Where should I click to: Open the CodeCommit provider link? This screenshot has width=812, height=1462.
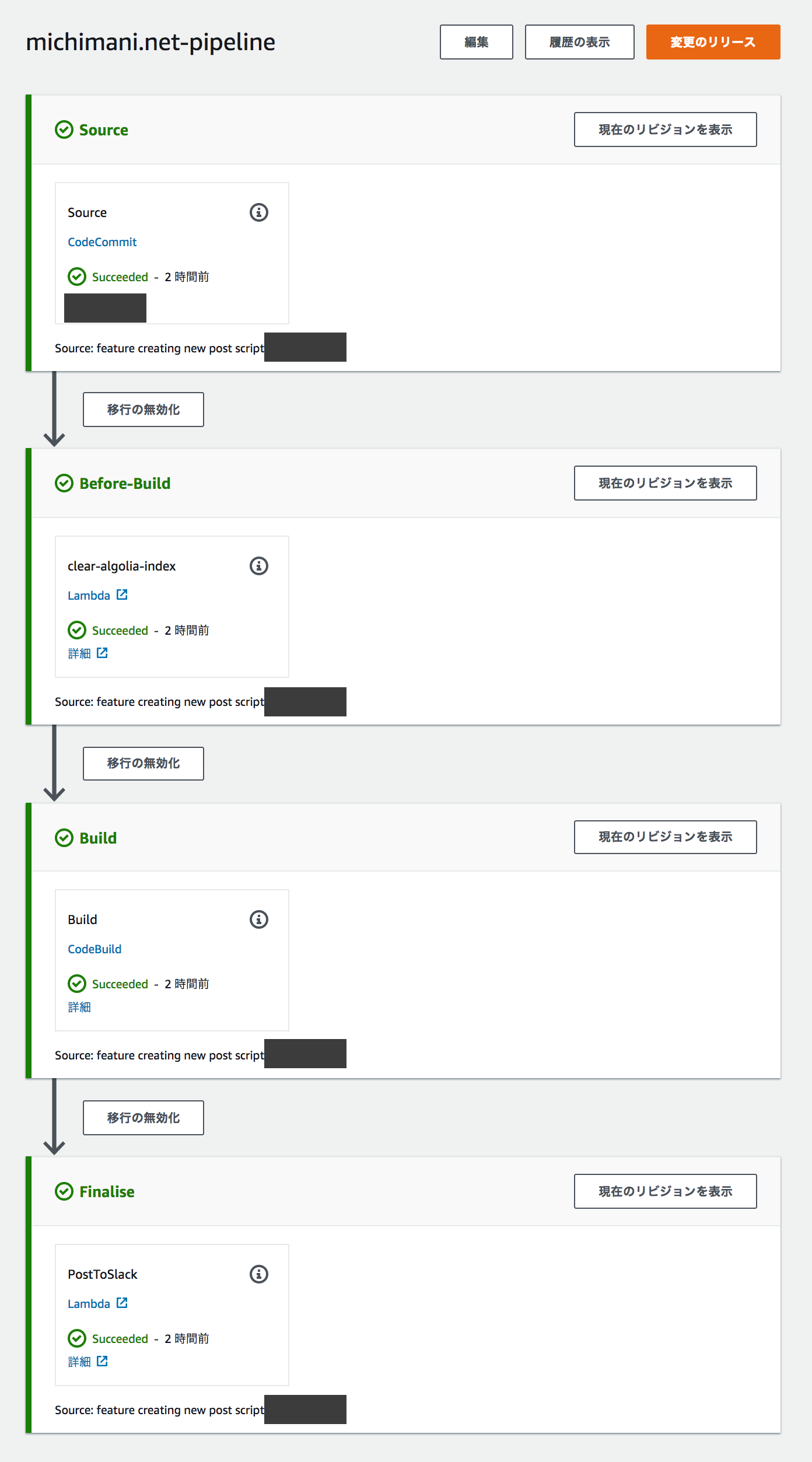(102, 242)
